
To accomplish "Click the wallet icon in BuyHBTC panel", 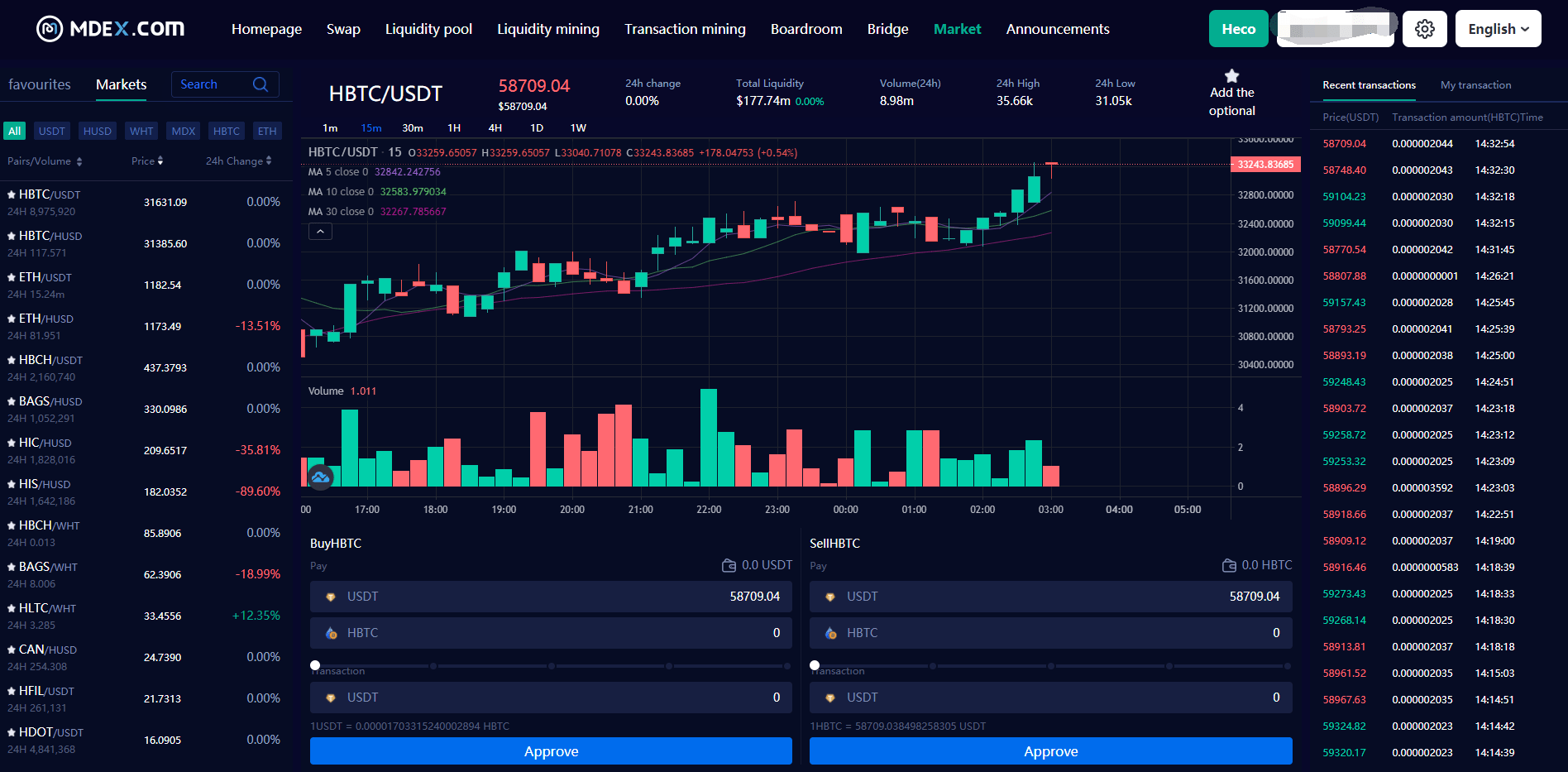I will [729, 565].
